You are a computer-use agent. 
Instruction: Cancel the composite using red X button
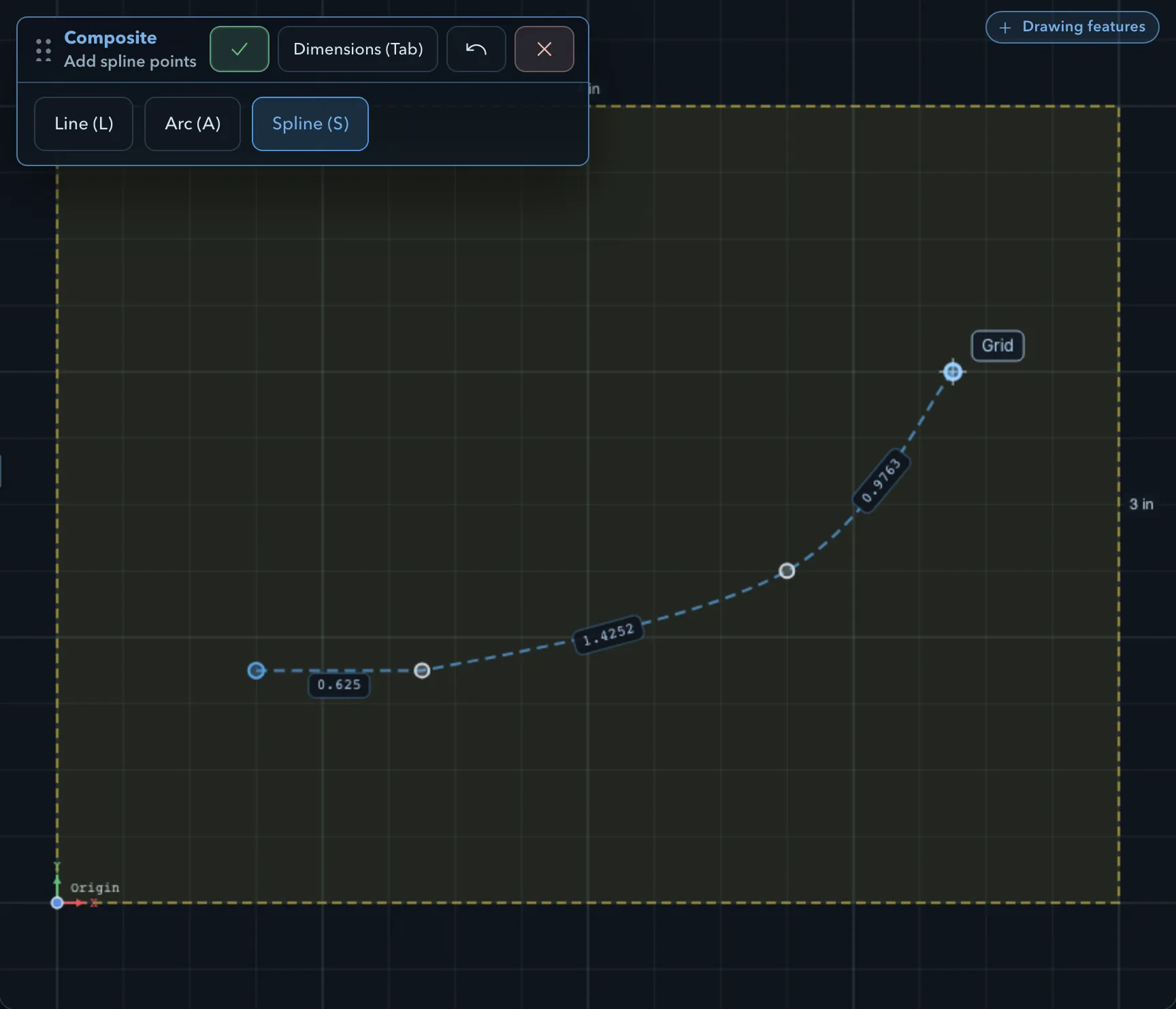pos(544,49)
